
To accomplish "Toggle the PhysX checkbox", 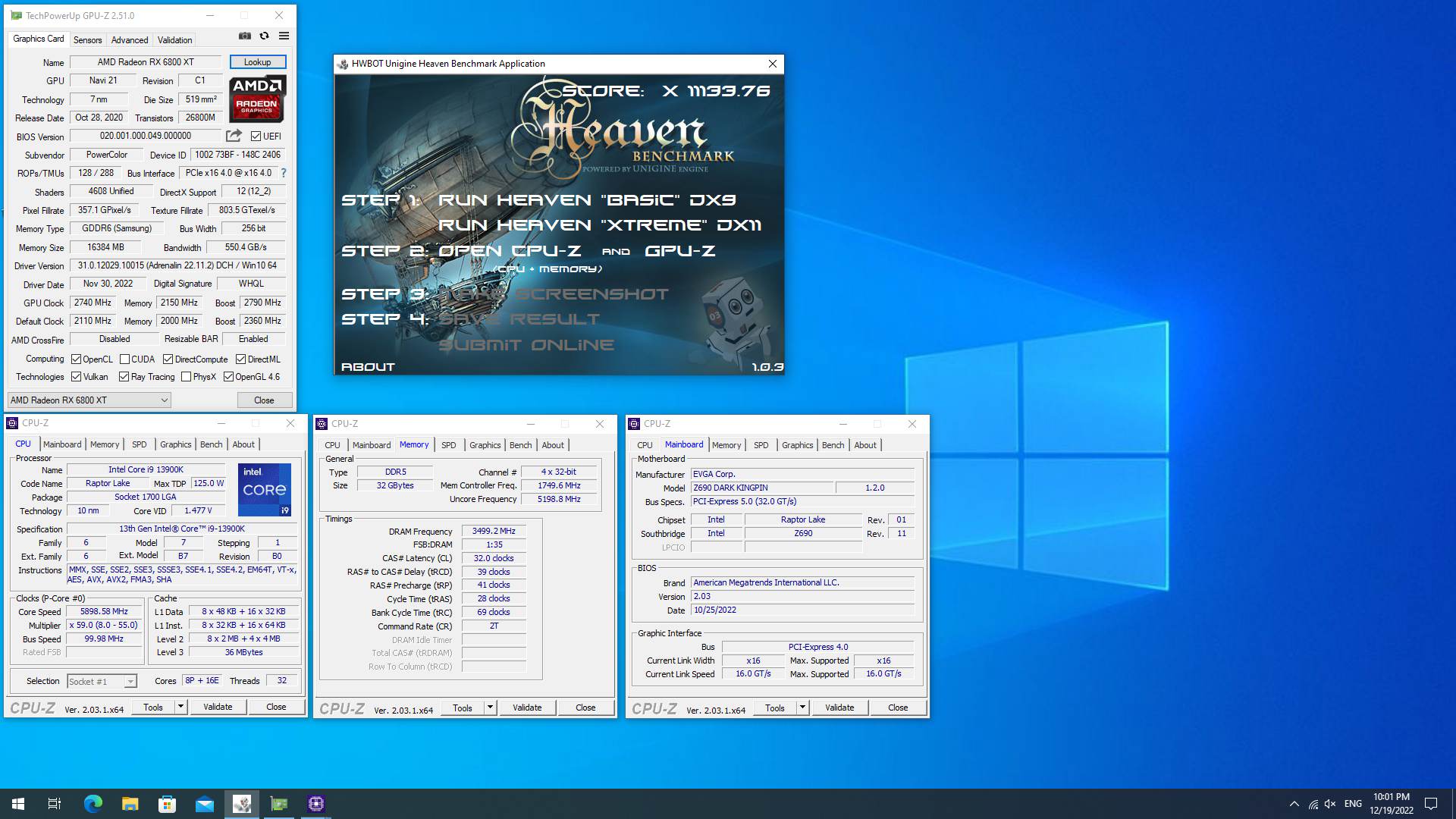I will tap(186, 377).
